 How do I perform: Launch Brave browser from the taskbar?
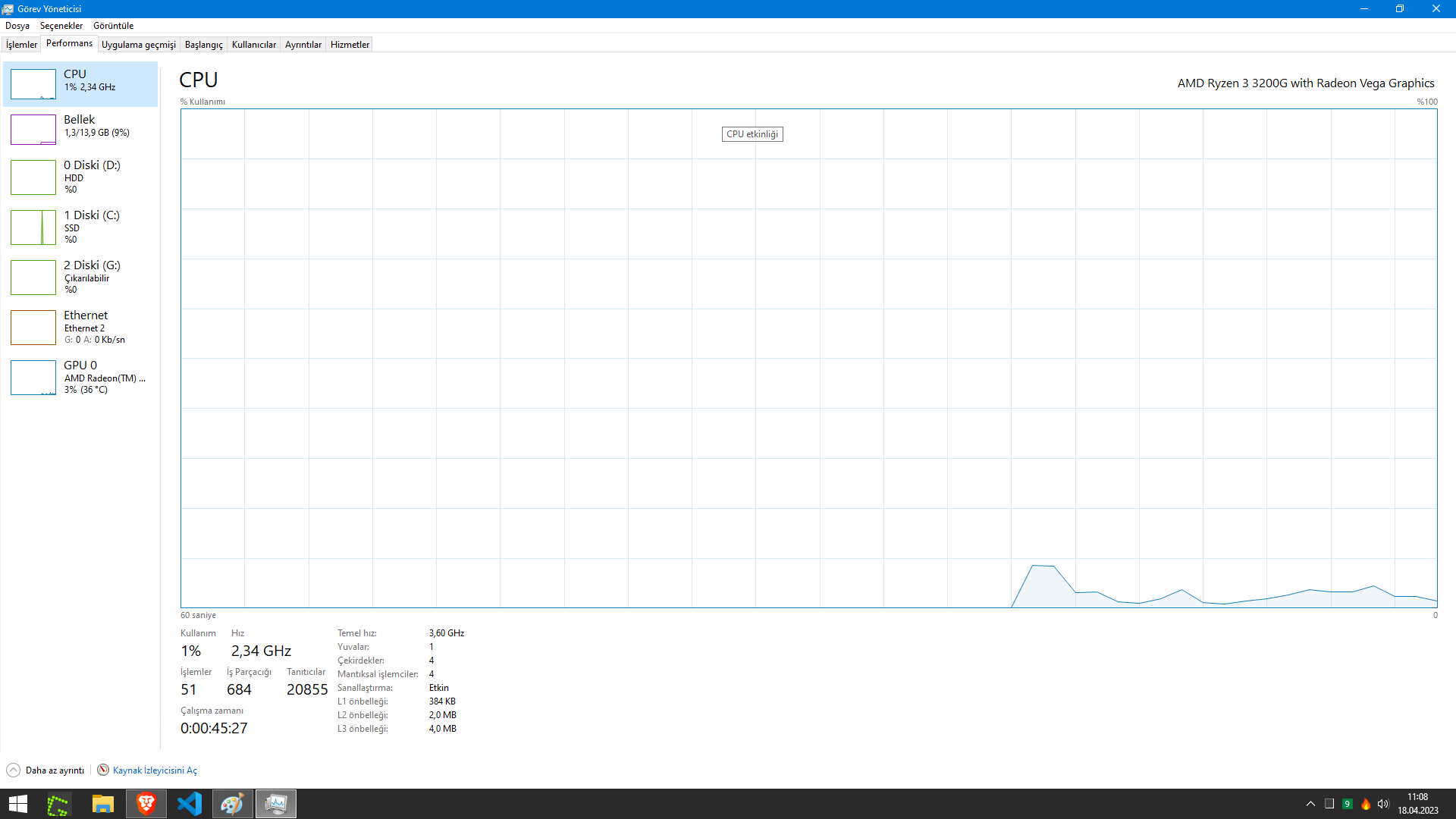point(146,804)
